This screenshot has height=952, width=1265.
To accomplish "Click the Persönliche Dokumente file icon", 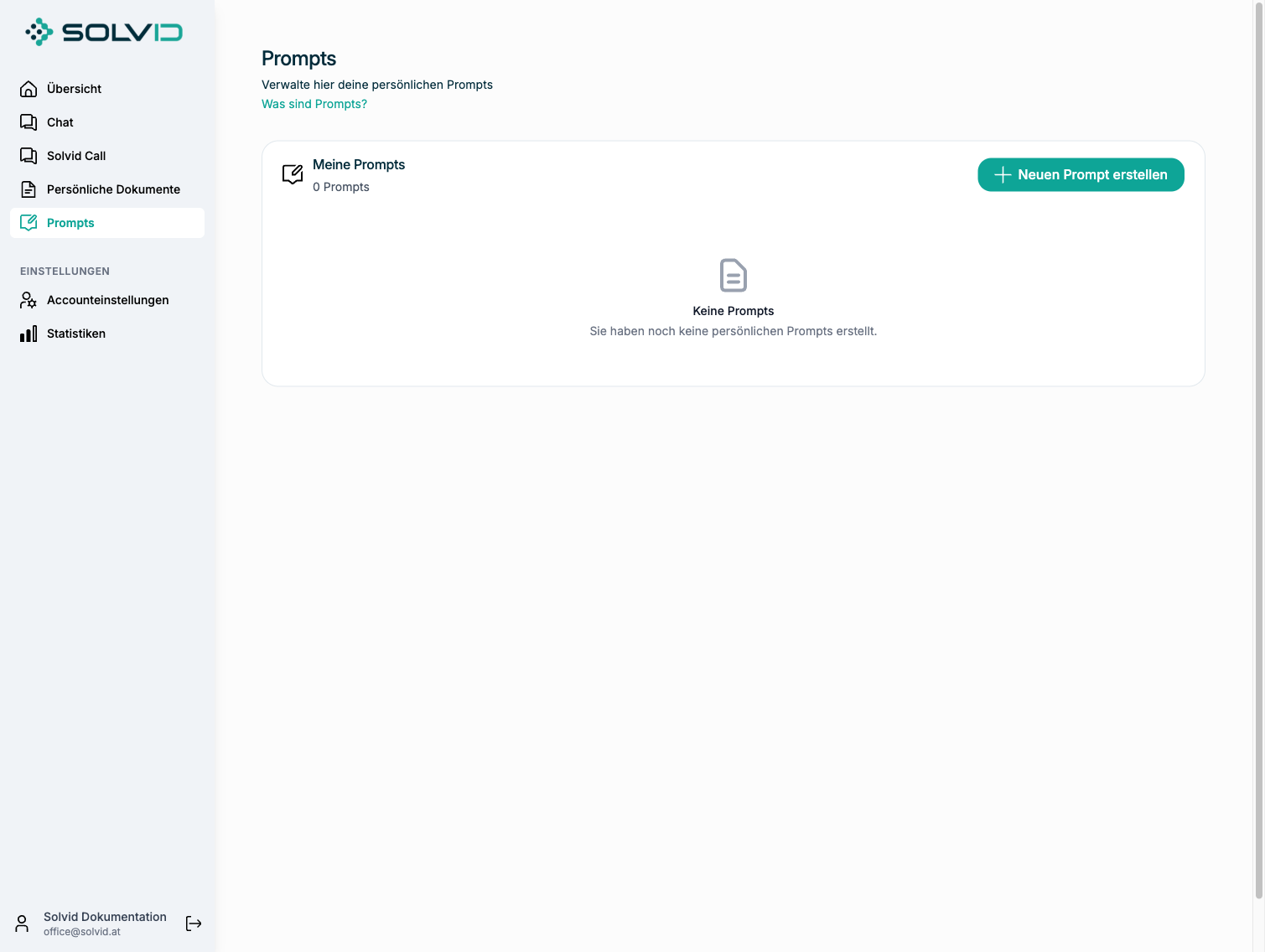I will coord(29,189).
